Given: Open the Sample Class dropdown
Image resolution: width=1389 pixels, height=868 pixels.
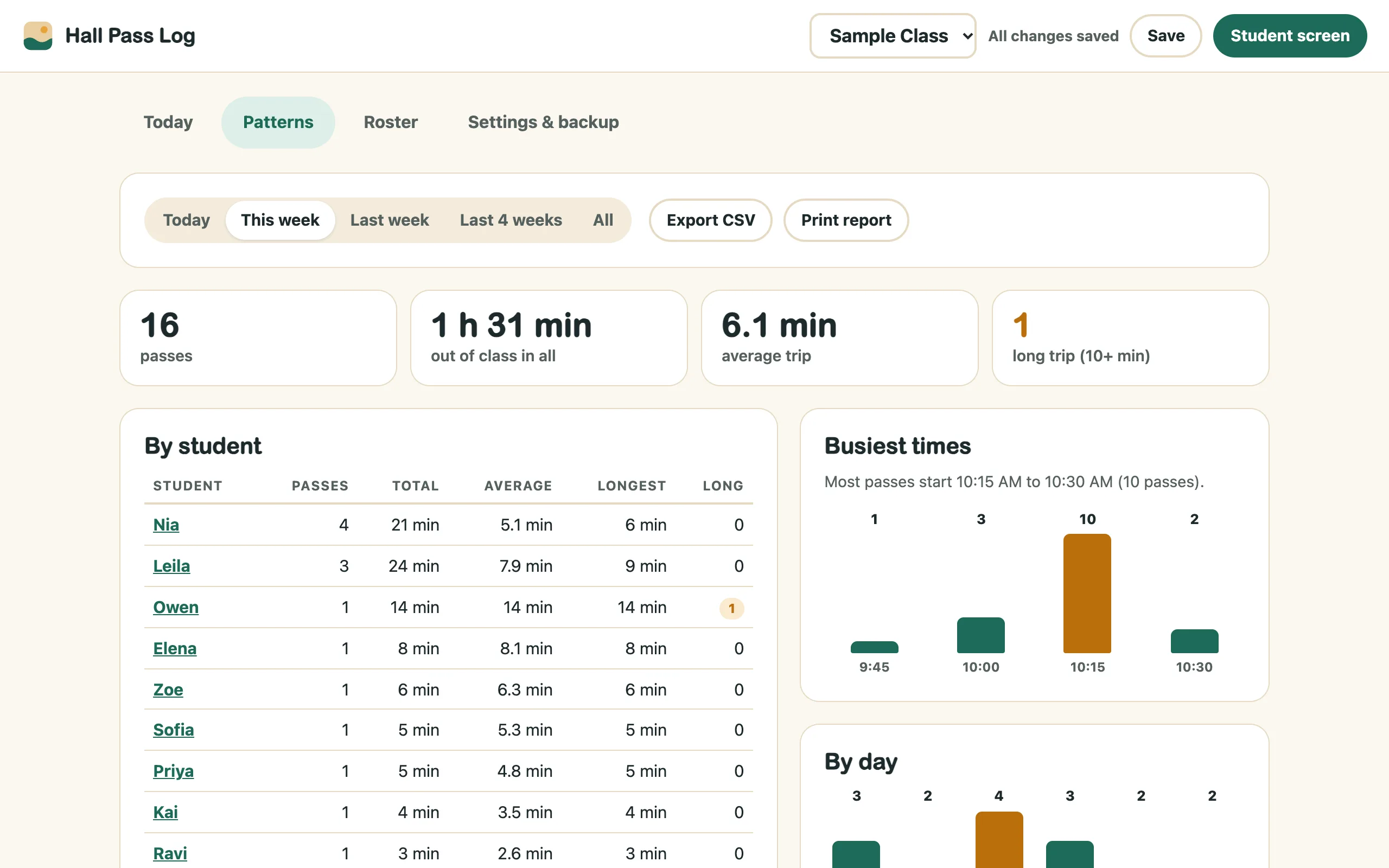Looking at the screenshot, I should (x=893, y=36).
